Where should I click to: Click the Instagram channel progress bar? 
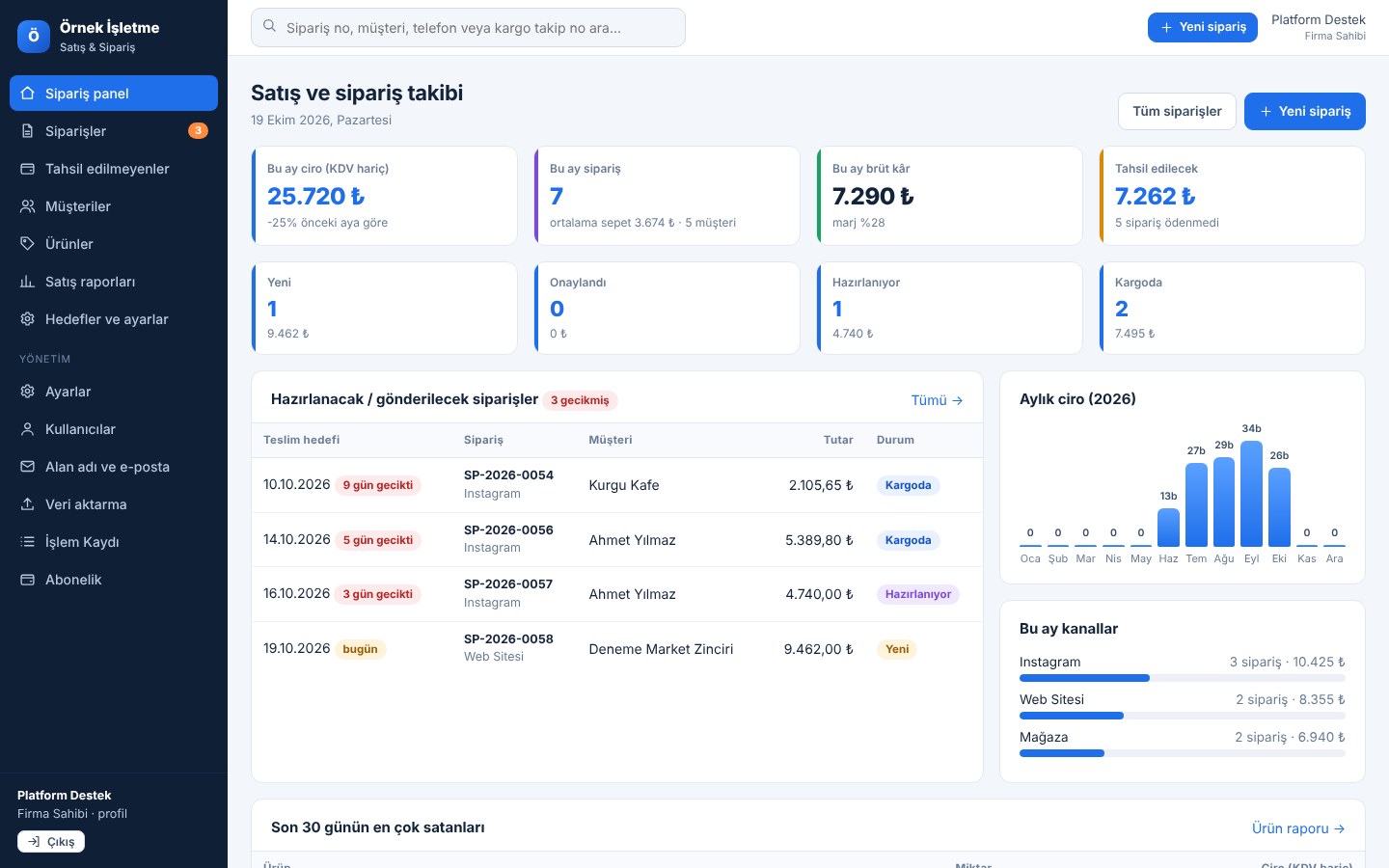click(x=1183, y=678)
